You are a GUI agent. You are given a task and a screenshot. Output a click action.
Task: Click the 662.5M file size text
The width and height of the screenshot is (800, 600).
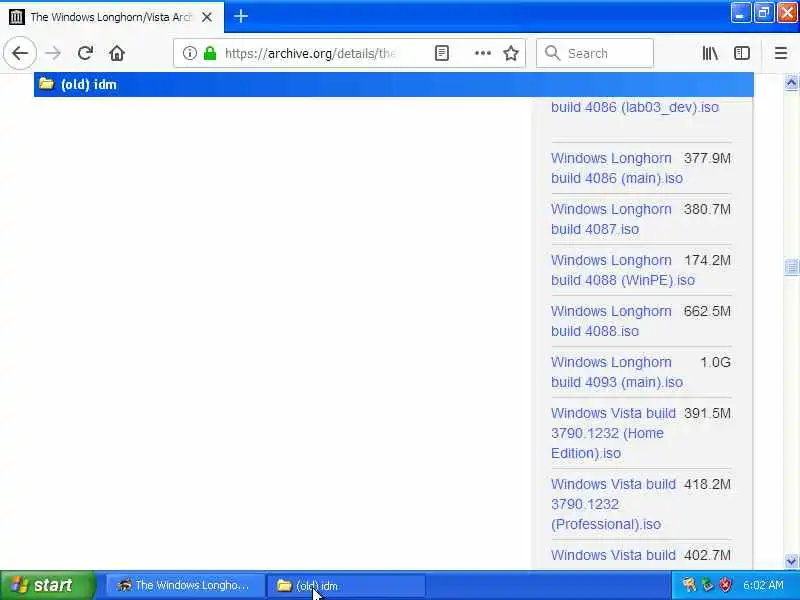click(x=707, y=311)
